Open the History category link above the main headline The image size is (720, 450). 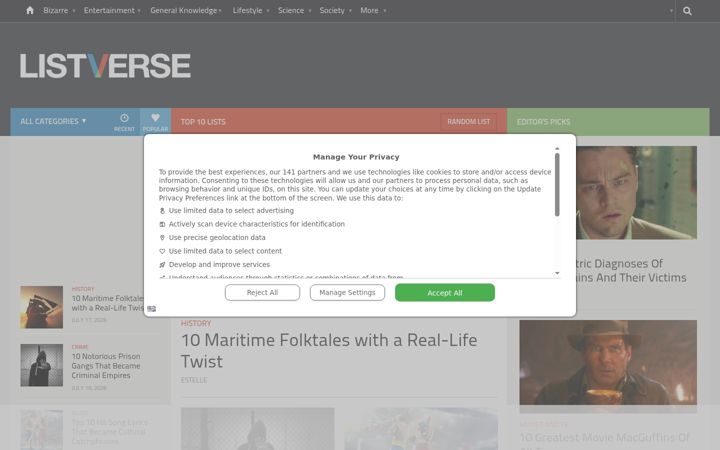coord(196,323)
